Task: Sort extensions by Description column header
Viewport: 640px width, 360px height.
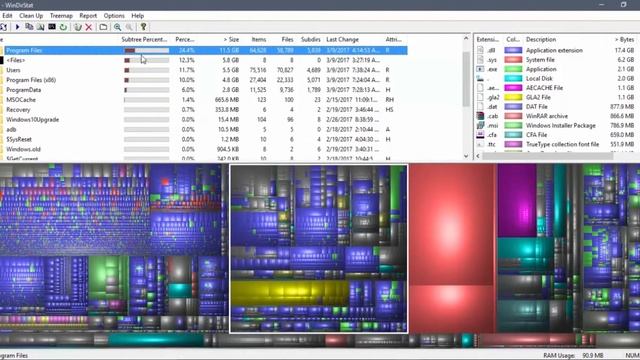Action: 541,40
